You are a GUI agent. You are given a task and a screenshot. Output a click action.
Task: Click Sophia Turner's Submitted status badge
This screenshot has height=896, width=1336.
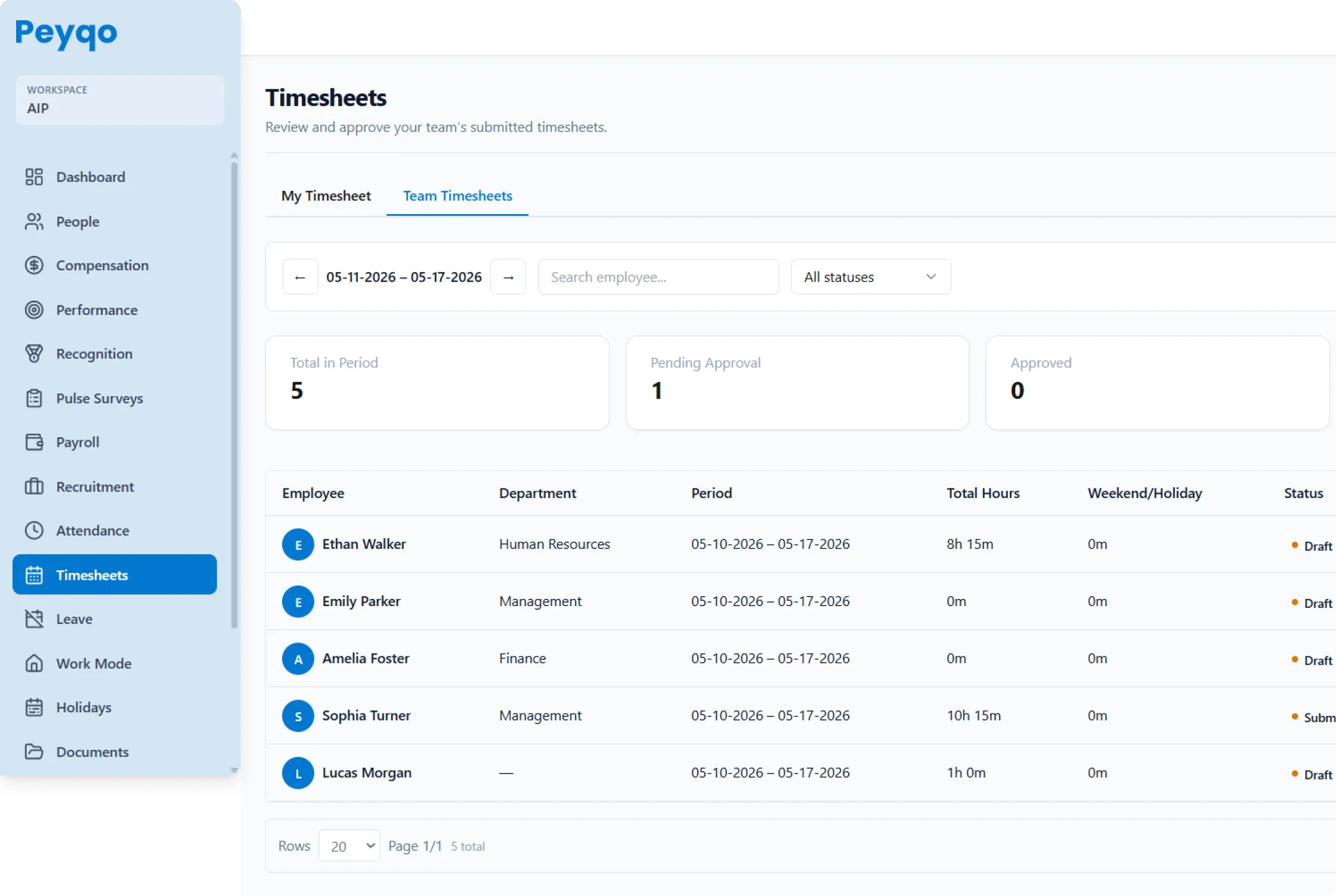(x=1313, y=718)
